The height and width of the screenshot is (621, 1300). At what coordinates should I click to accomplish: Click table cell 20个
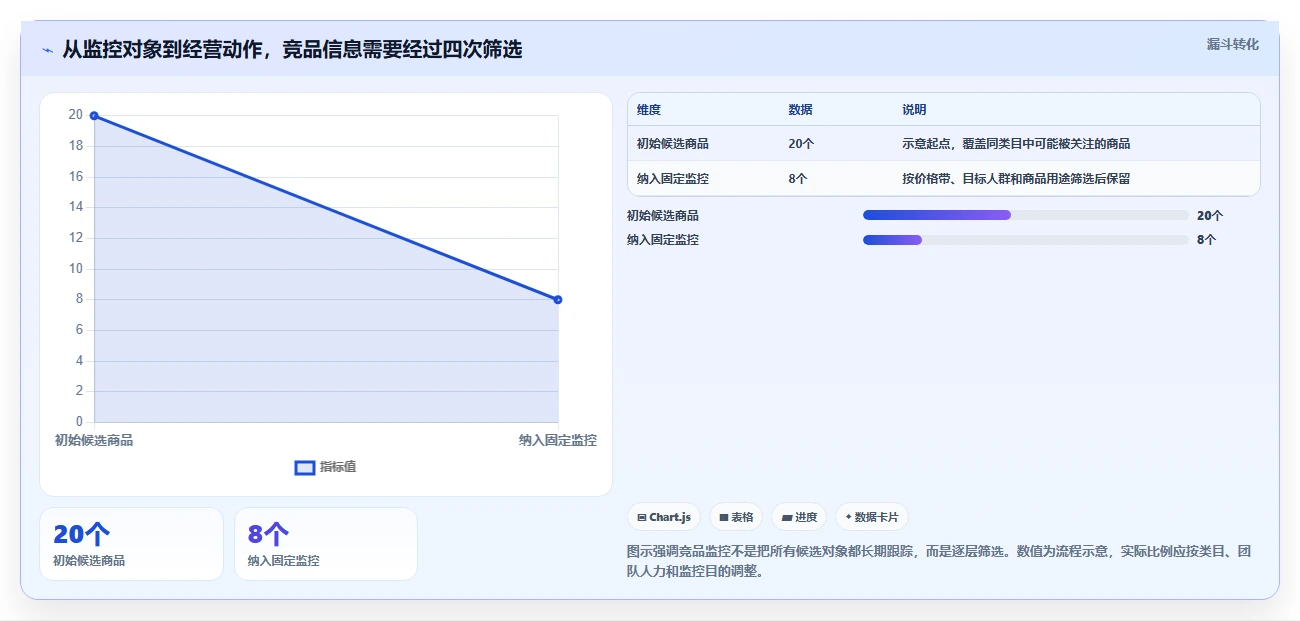(801, 144)
